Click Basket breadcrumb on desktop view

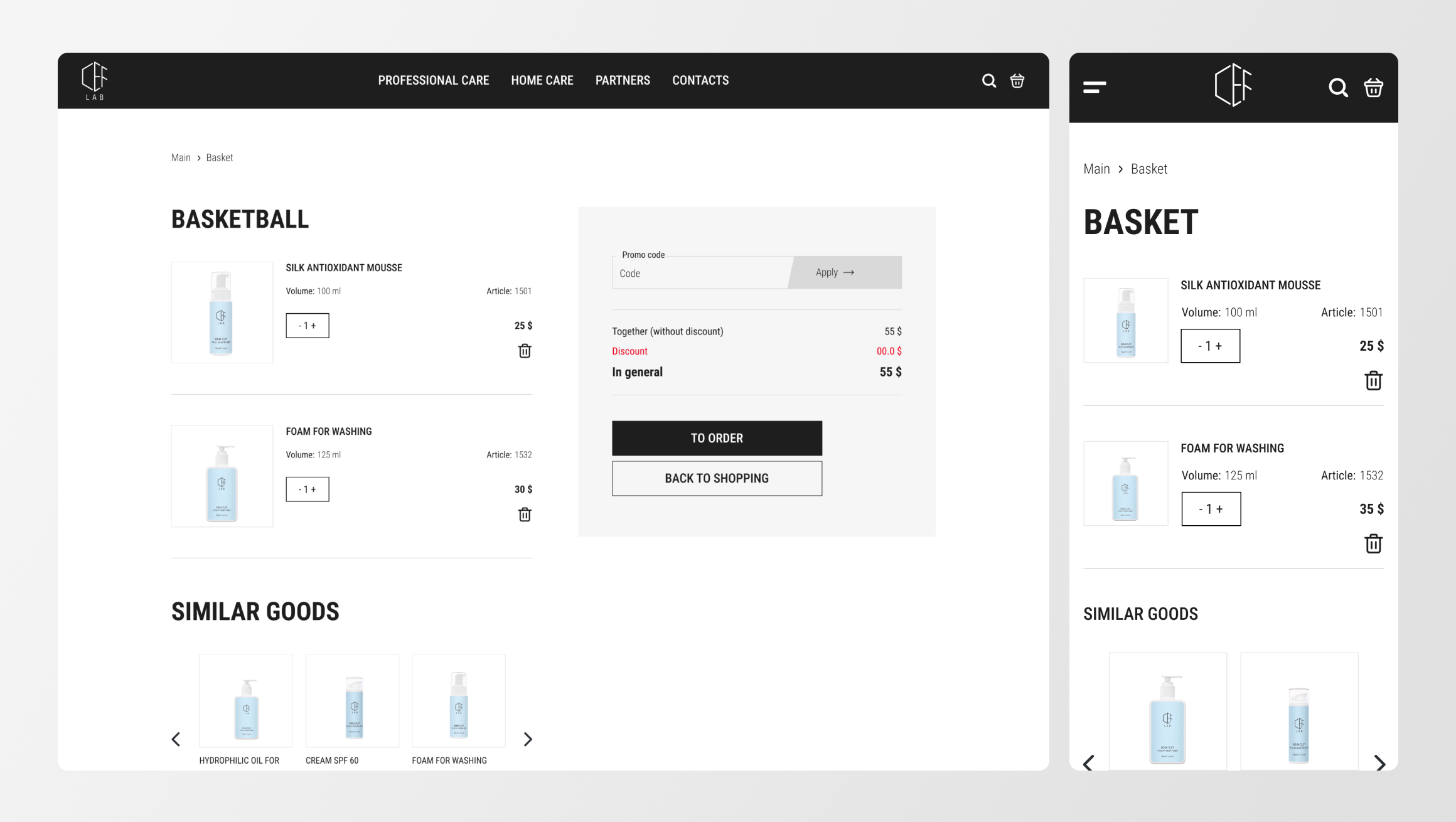pos(220,157)
